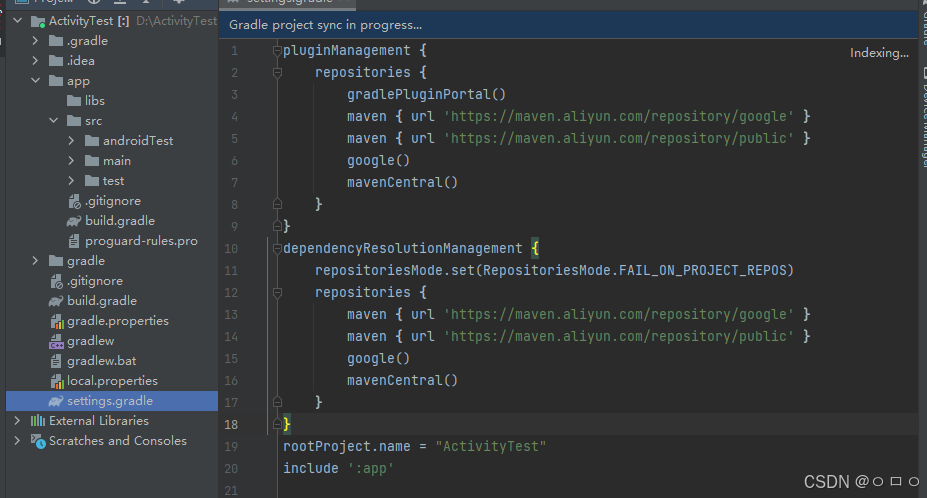Open local.properties file
This screenshot has width=927, height=498.
[112, 381]
